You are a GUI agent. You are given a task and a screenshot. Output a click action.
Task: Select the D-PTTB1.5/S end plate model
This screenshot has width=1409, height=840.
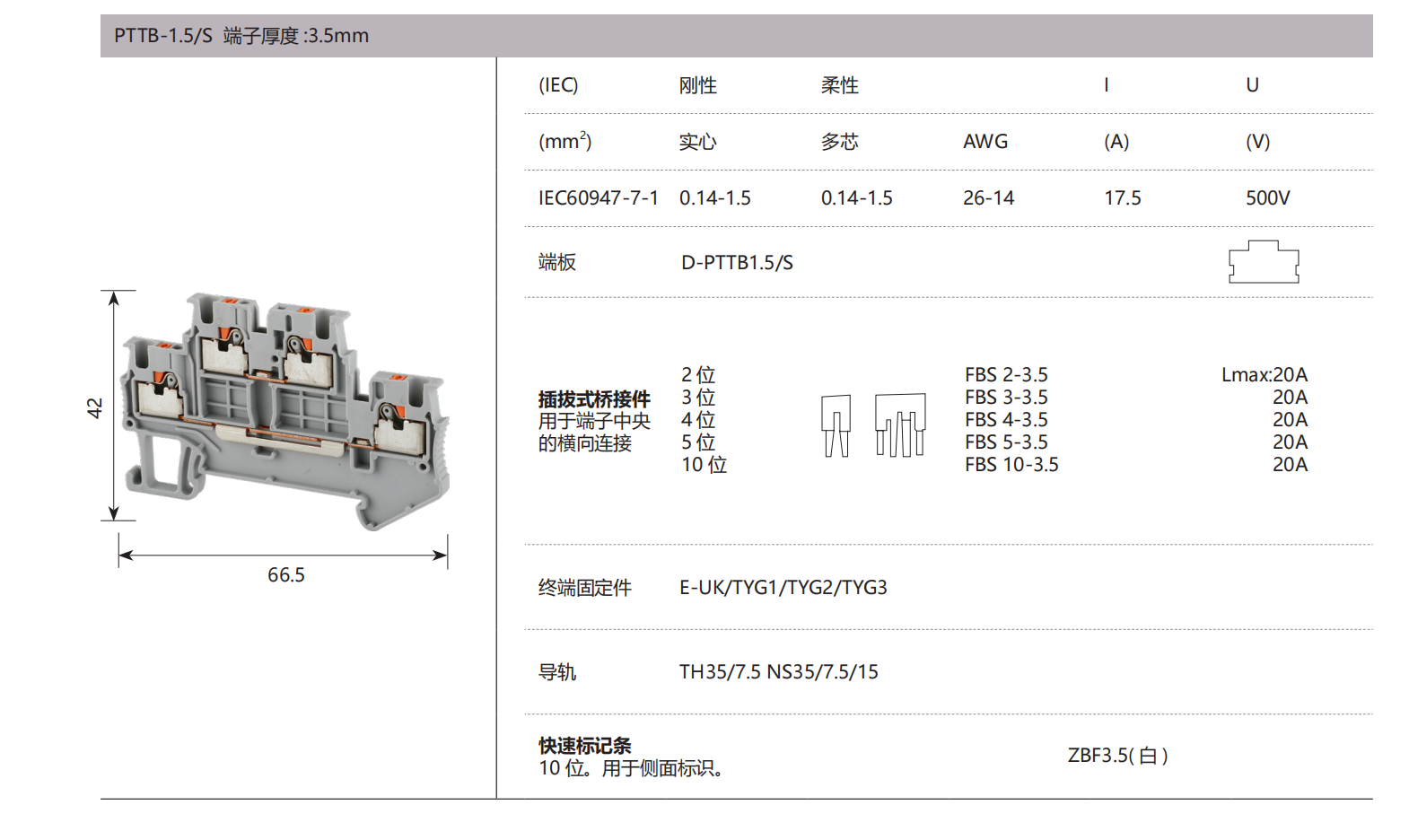click(x=737, y=263)
